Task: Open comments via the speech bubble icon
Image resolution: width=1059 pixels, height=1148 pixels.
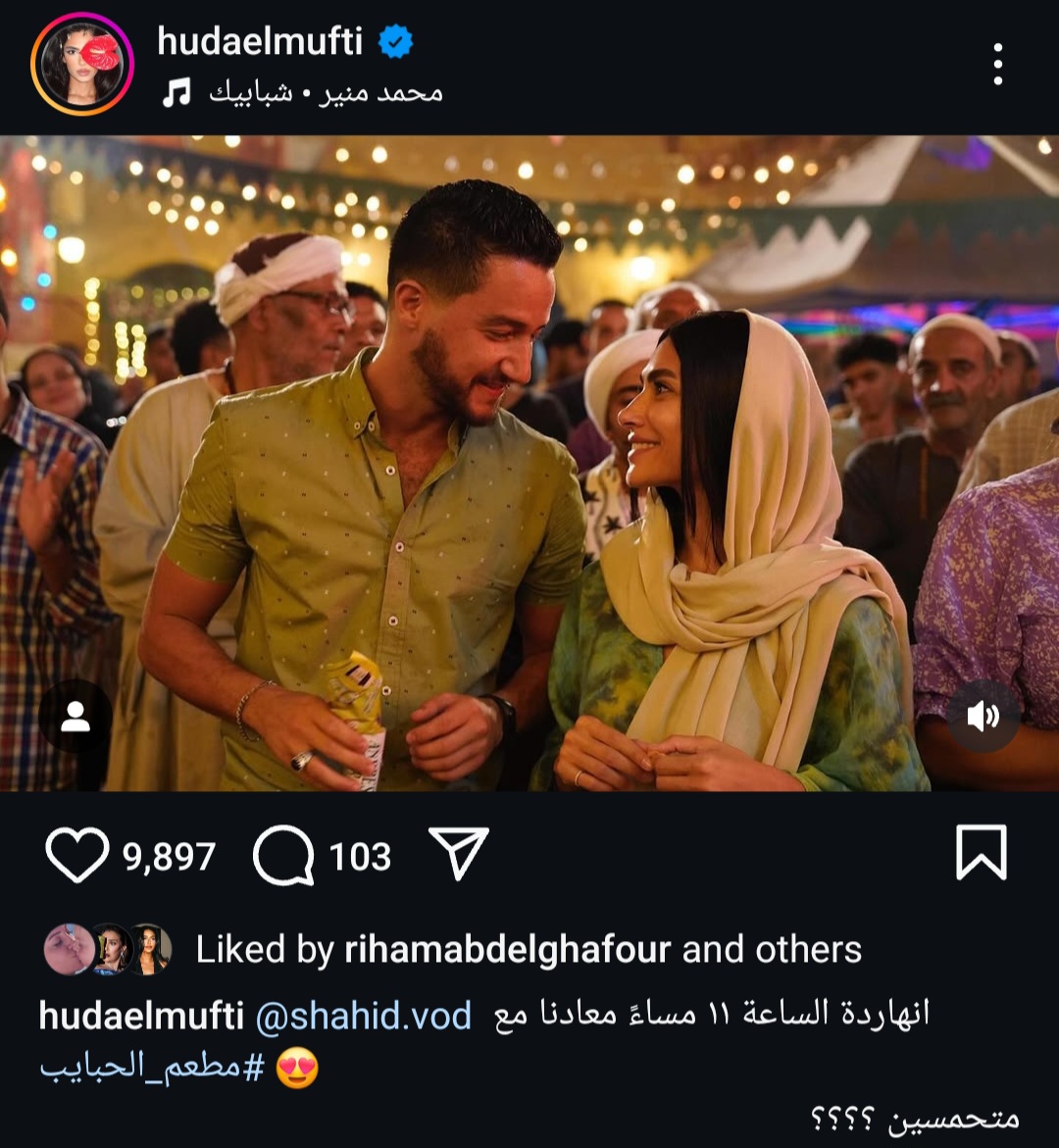Action: 283,855
